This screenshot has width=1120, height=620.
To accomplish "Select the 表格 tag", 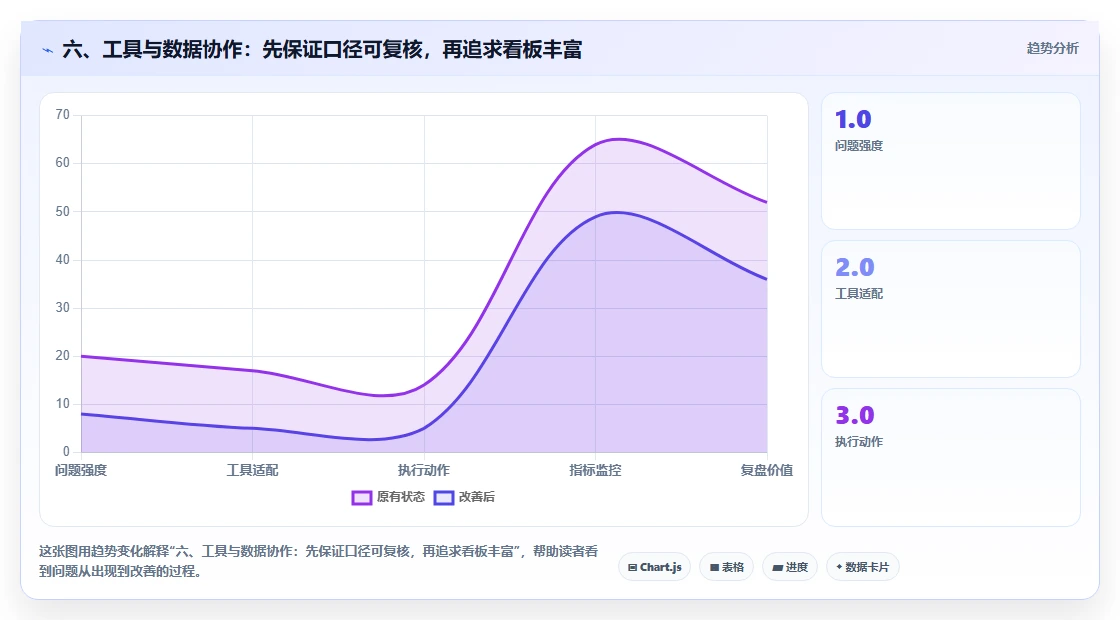I will click(726, 567).
